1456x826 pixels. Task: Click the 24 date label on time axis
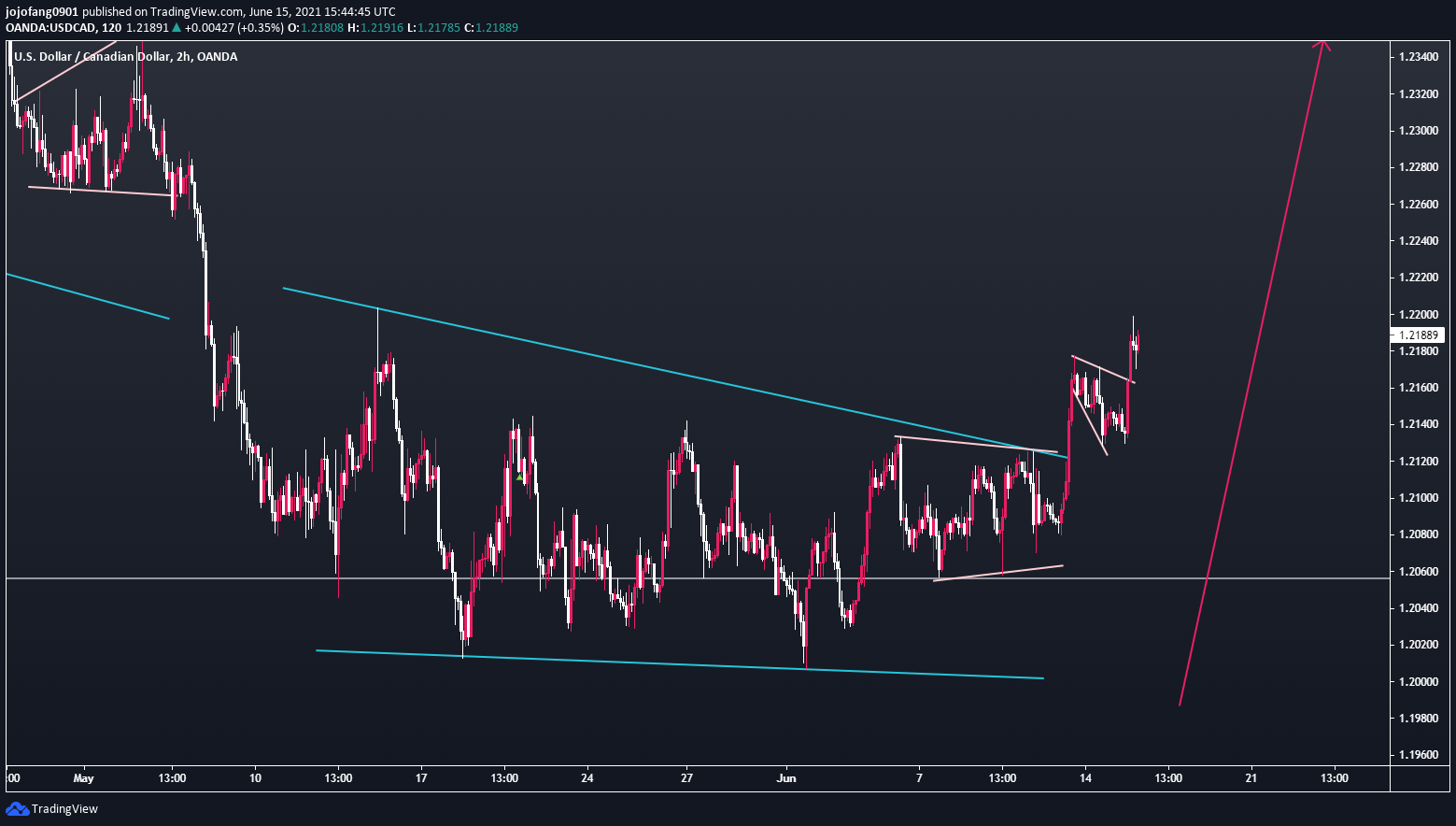pos(587,777)
